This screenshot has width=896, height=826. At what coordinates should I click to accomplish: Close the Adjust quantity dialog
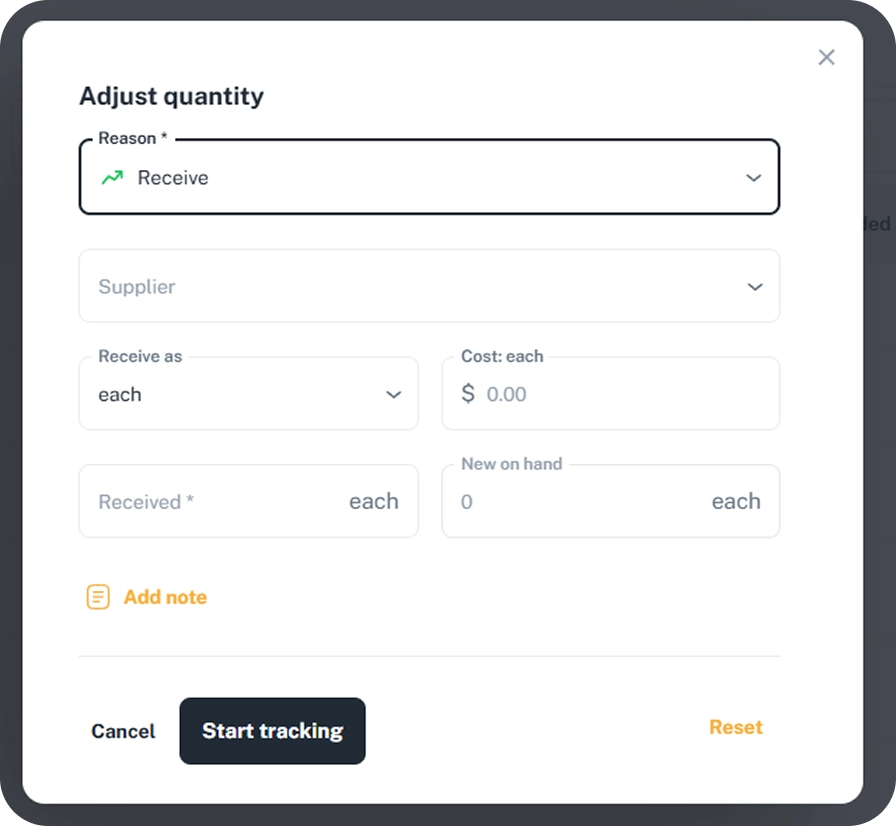tap(826, 57)
